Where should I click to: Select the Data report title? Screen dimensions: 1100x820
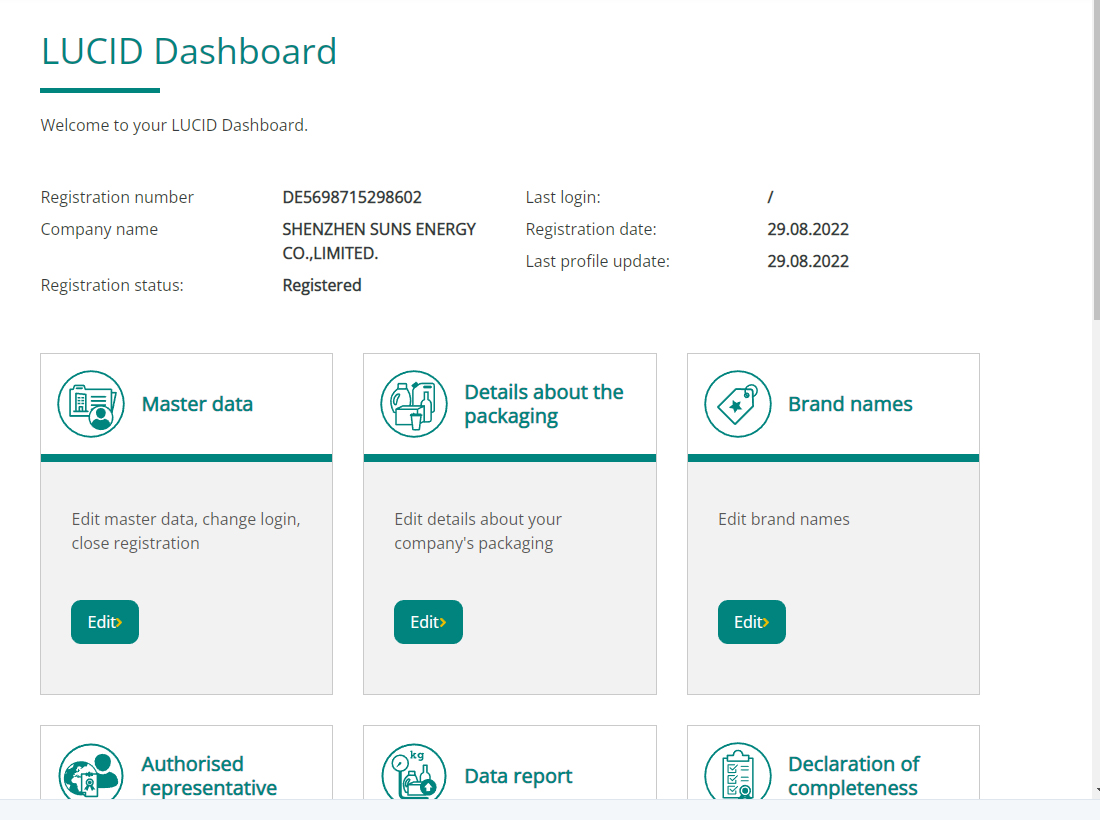[x=518, y=776]
